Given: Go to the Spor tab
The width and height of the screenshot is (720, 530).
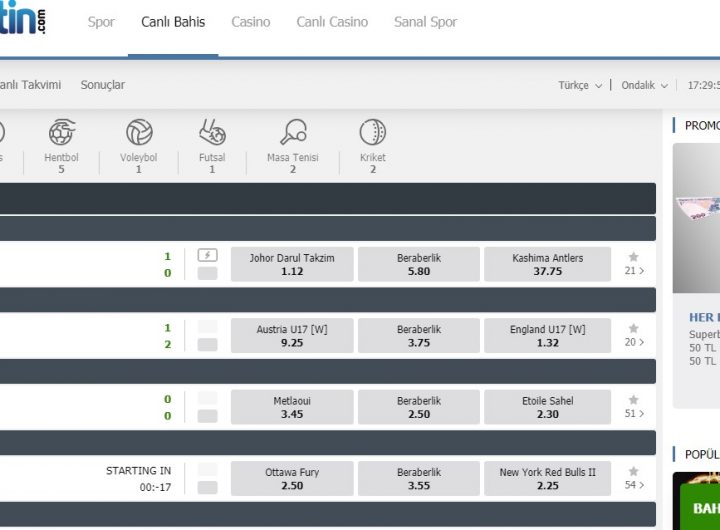Looking at the screenshot, I should pos(101,22).
